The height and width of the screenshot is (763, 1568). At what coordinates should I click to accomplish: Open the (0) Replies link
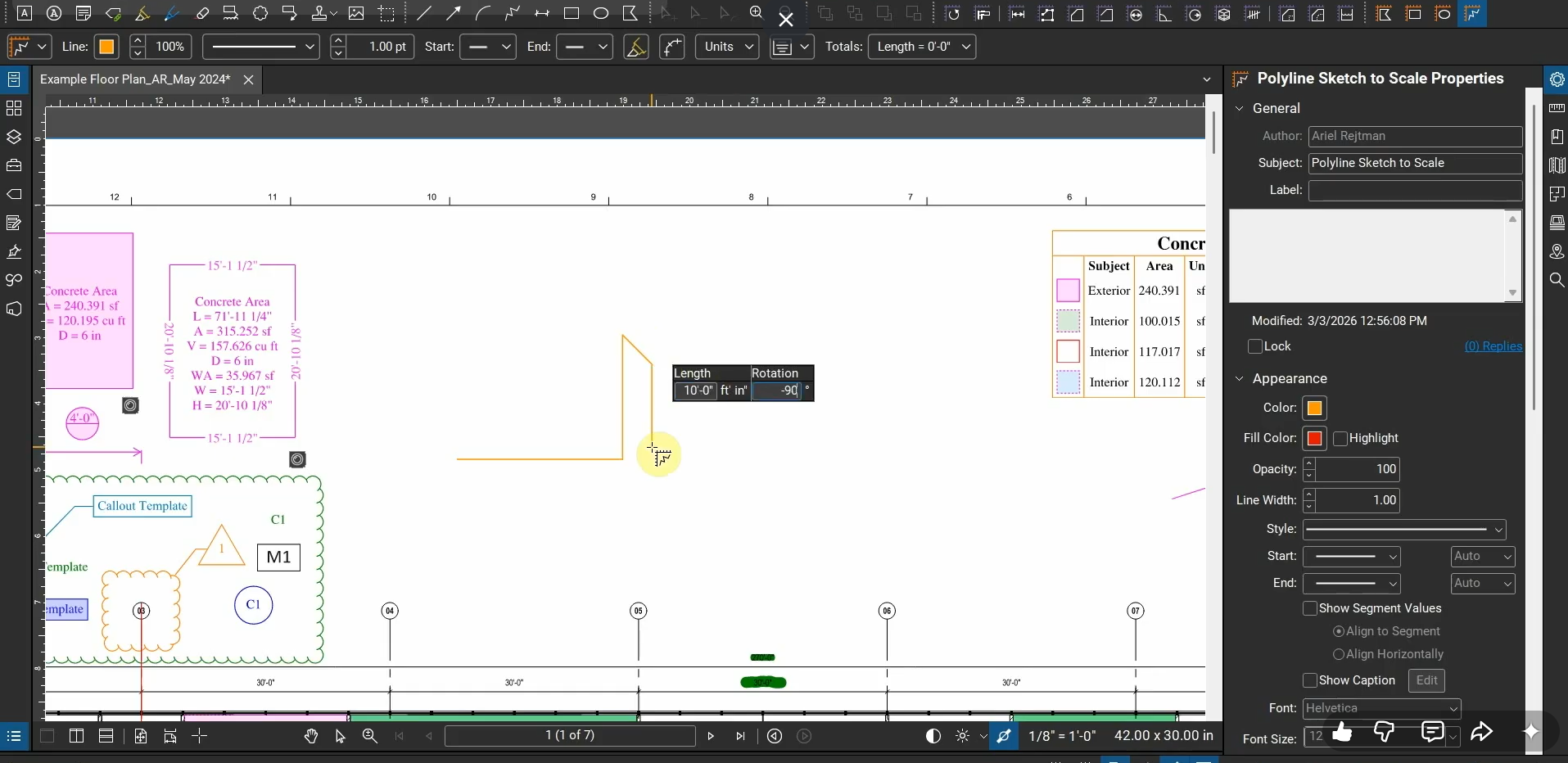click(x=1493, y=347)
